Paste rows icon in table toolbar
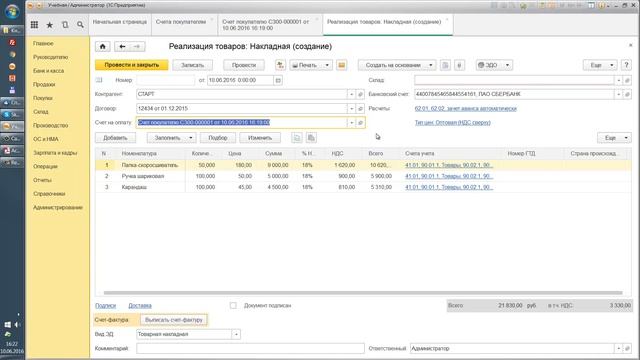This screenshot has height=360, width=640. [x=311, y=138]
